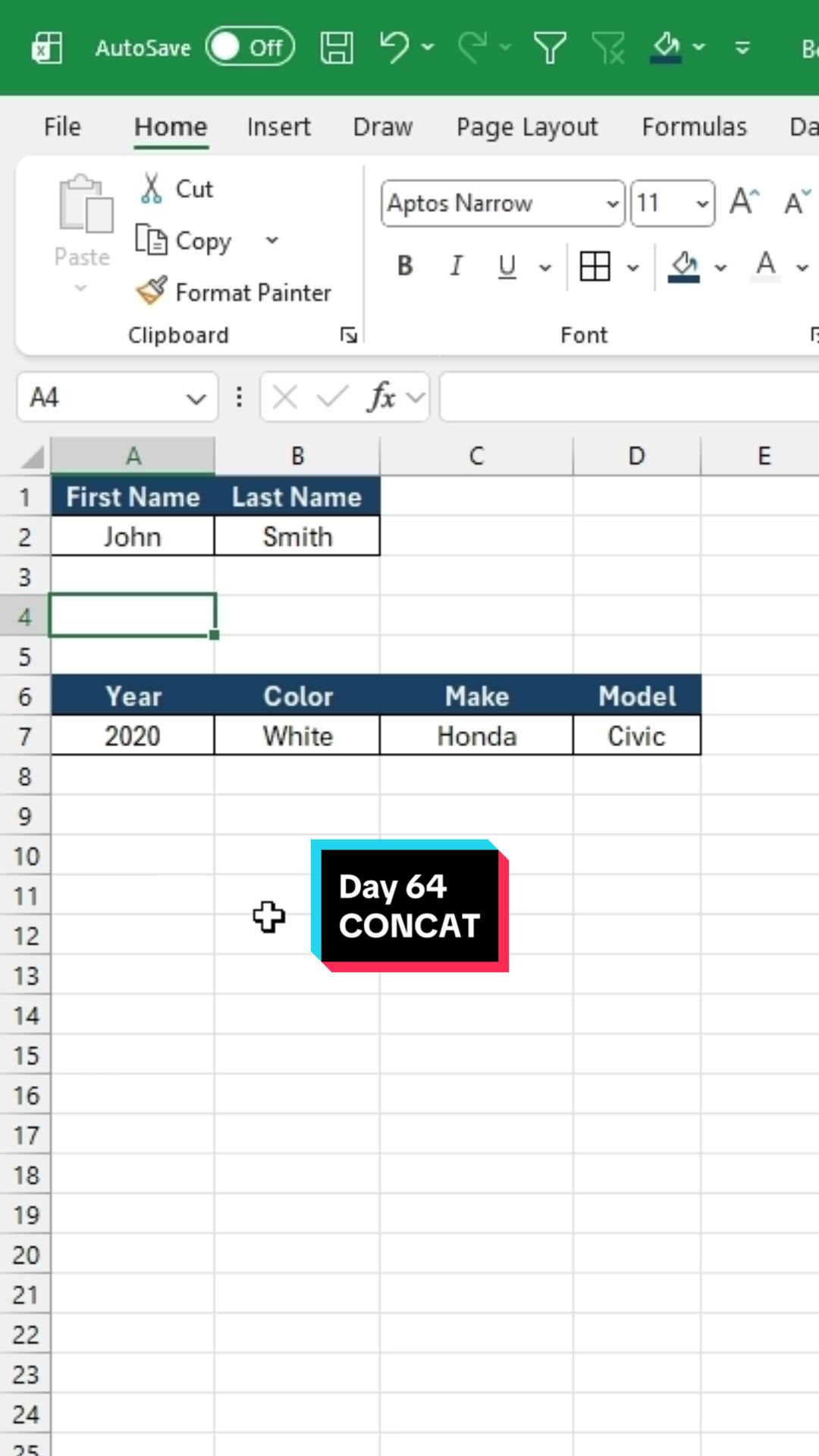This screenshot has width=819, height=1456.
Task: Click the Borders grid icon
Action: click(595, 266)
